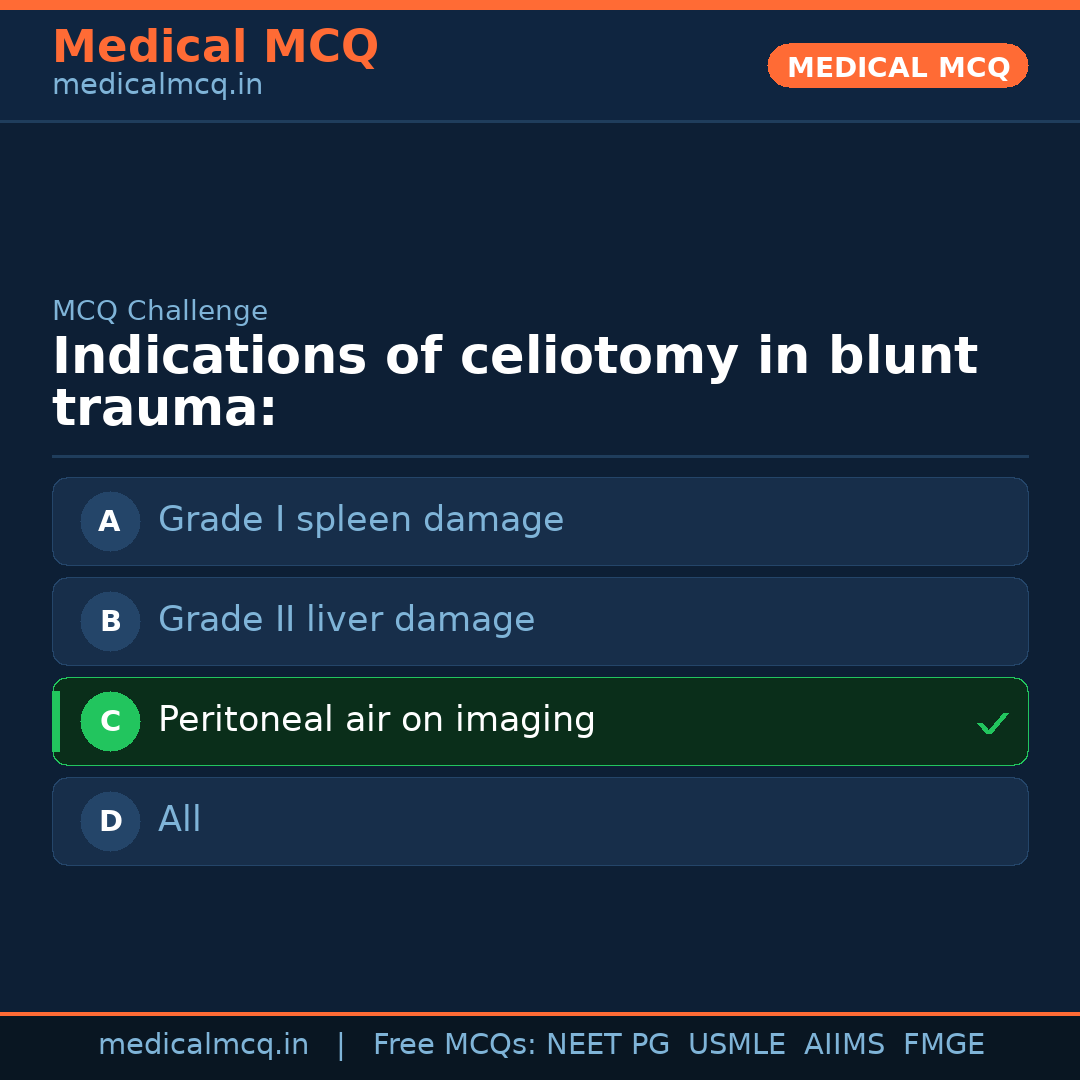The width and height of the screenshot is (1080, 1080).
Task: Open the Medical MCQ title logo
Action: pos(215,47)
